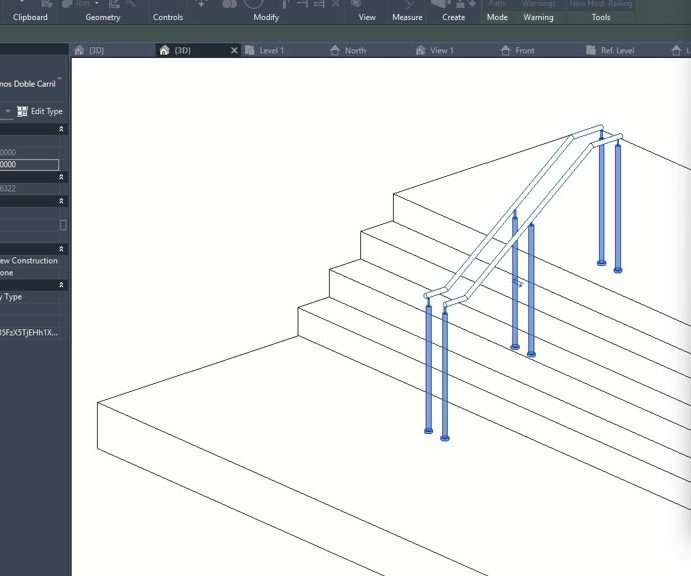Select the left baluster of the middle pair
Image resolution: width=691 pixels, height=576 pixels.
(x=515, y=282)
